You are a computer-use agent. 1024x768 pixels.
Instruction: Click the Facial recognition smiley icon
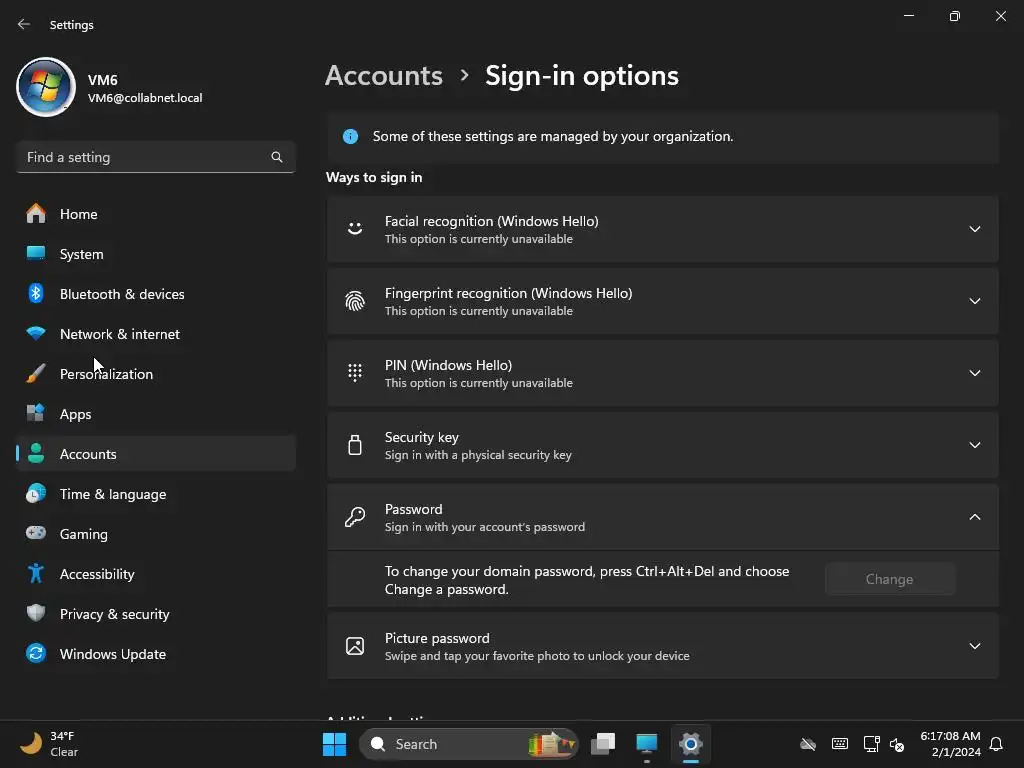coord(355,229)
